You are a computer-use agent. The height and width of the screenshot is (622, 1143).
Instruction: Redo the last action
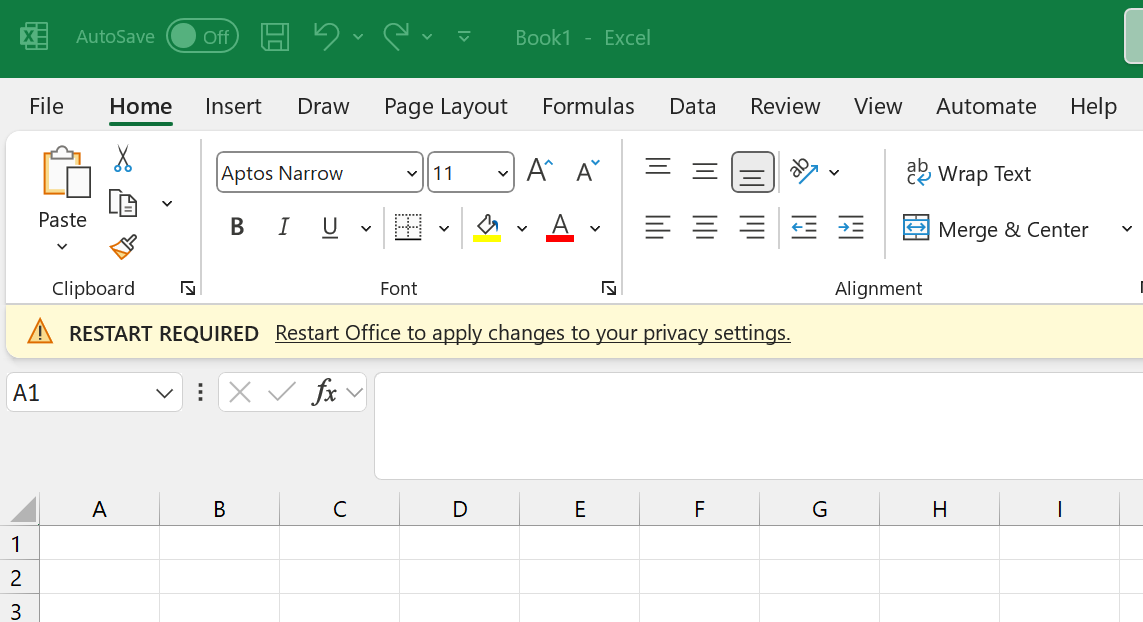tap(397, 36)
